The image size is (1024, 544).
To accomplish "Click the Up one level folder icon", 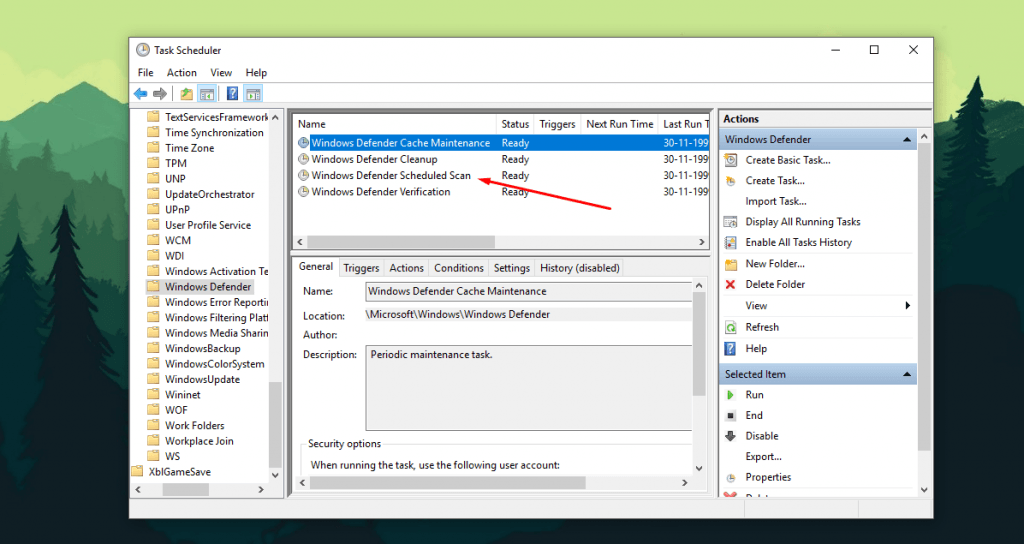I will coord(187,94).
